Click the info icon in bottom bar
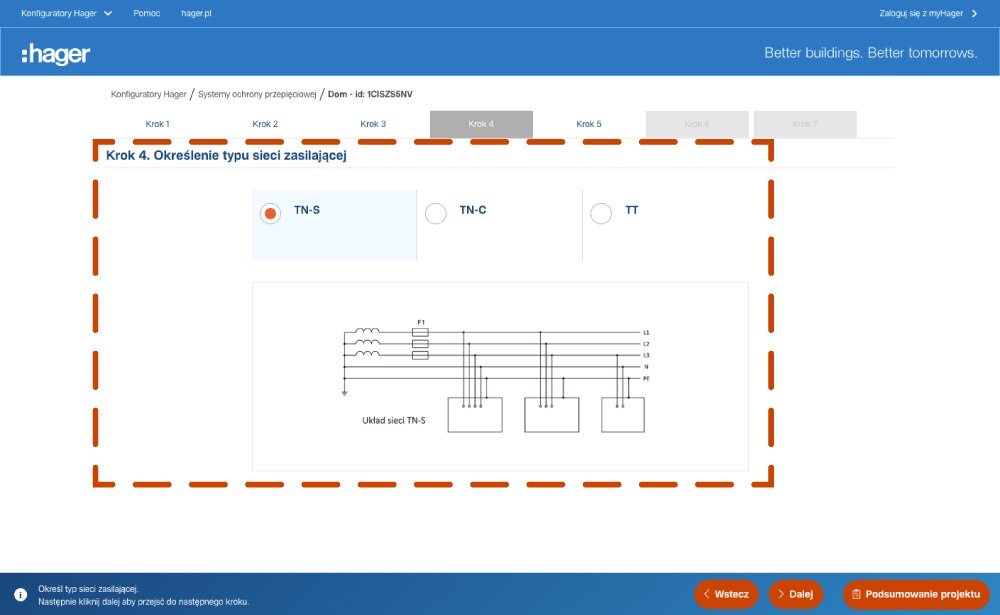 point(20,594)
